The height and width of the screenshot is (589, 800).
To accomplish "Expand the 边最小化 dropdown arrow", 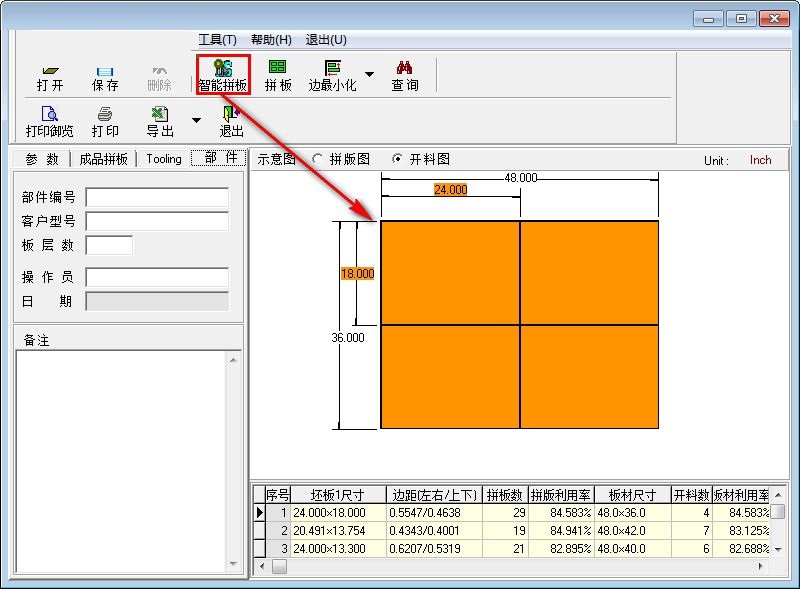I will click(369, 74).
